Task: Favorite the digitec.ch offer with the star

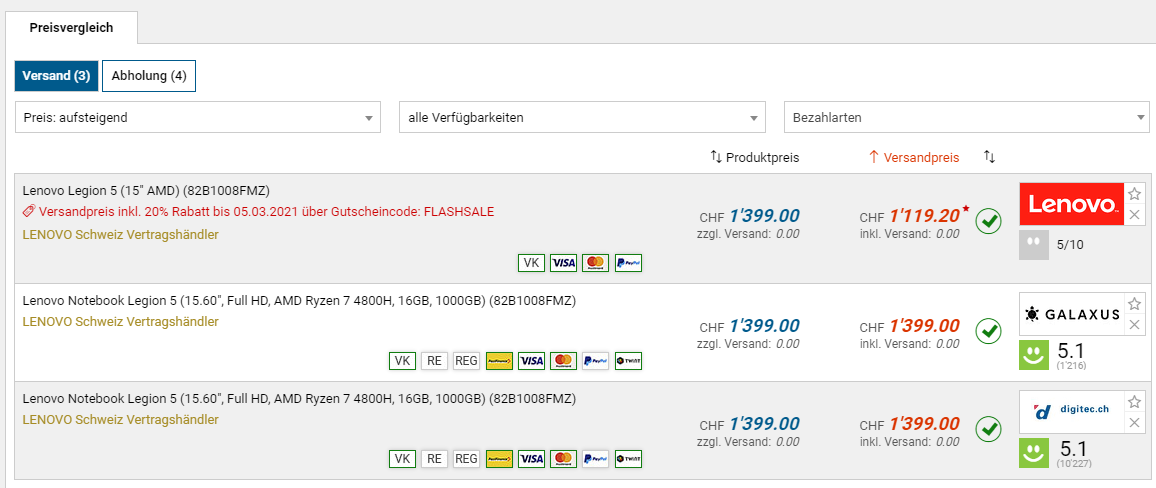Action: pyautogui.click(x=1135, y=402)
